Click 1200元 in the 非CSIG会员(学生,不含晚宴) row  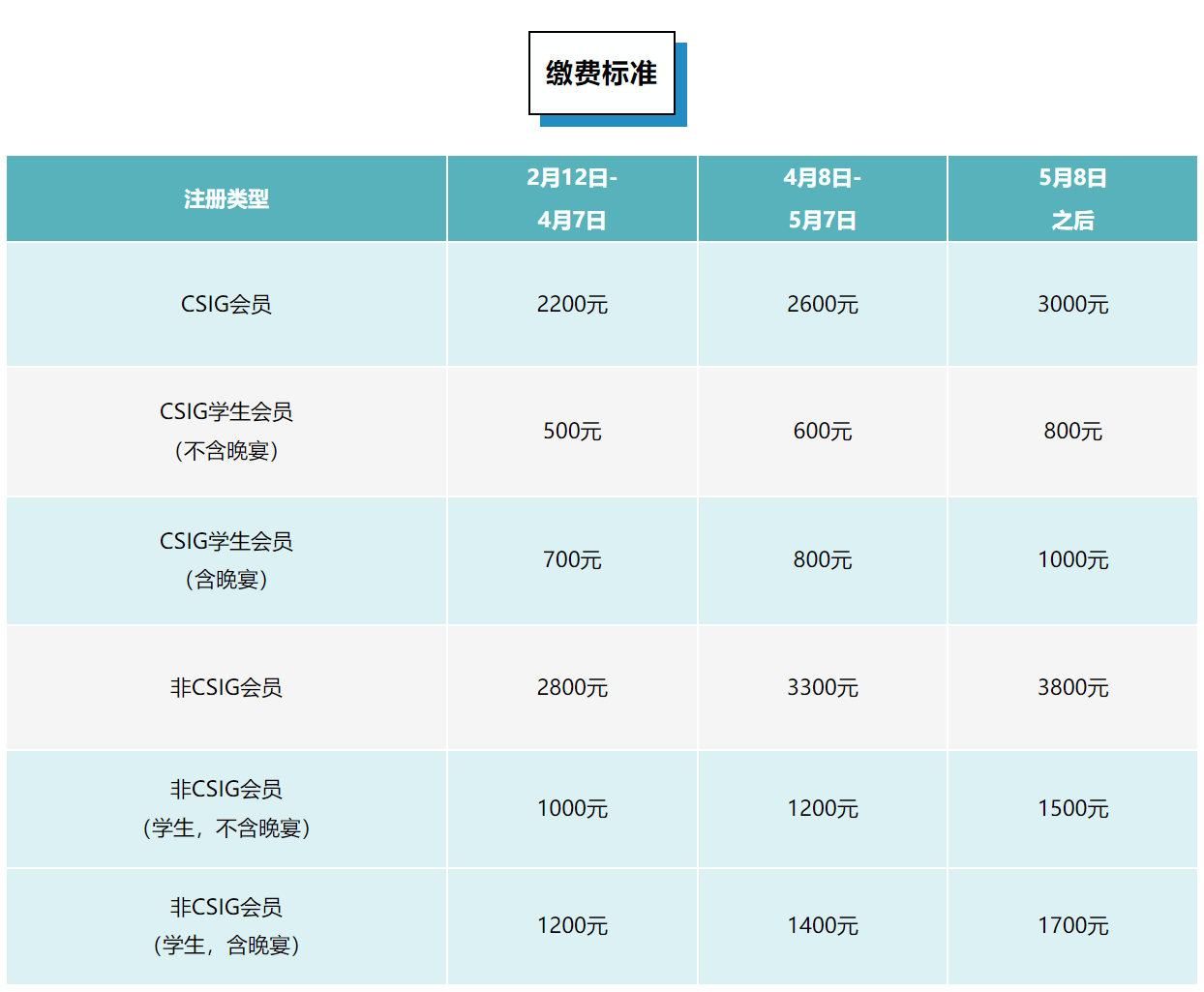pyautogui.click(x=823, y=809)
